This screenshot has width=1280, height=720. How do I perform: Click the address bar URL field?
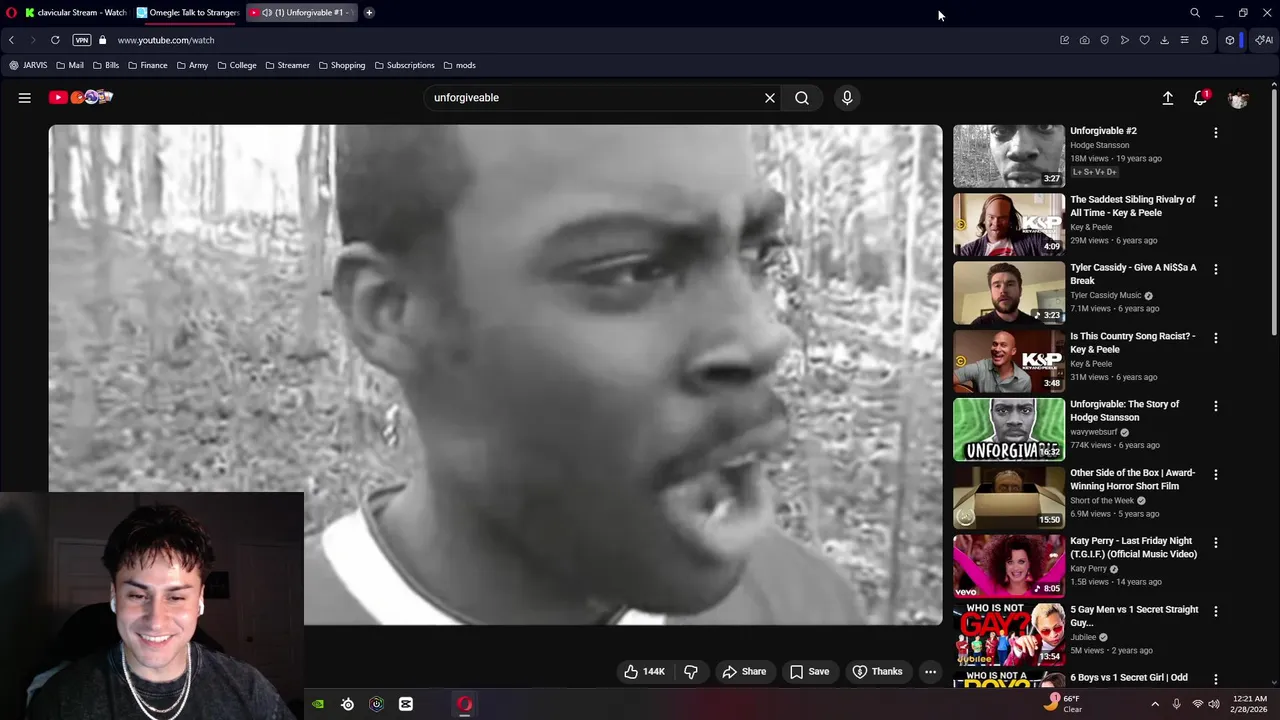click(x=580, y=40)
